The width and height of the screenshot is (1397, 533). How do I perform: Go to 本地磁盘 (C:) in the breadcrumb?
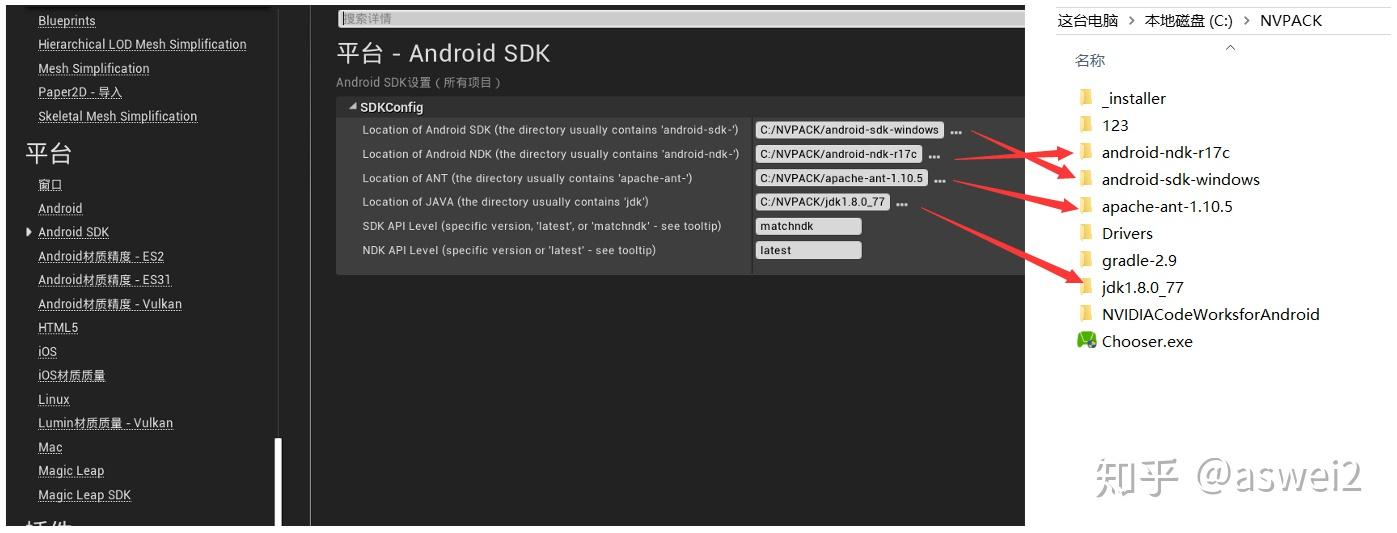point(1189,20)
